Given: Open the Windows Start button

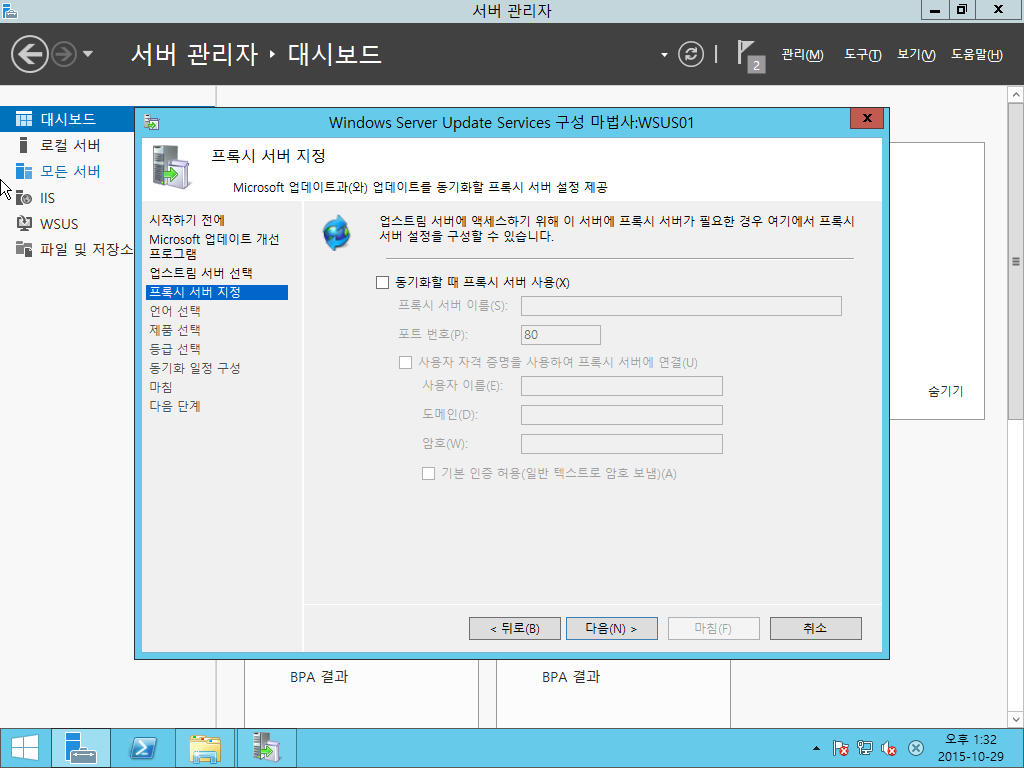Looking at the screenshot, I should coord(25,748).
